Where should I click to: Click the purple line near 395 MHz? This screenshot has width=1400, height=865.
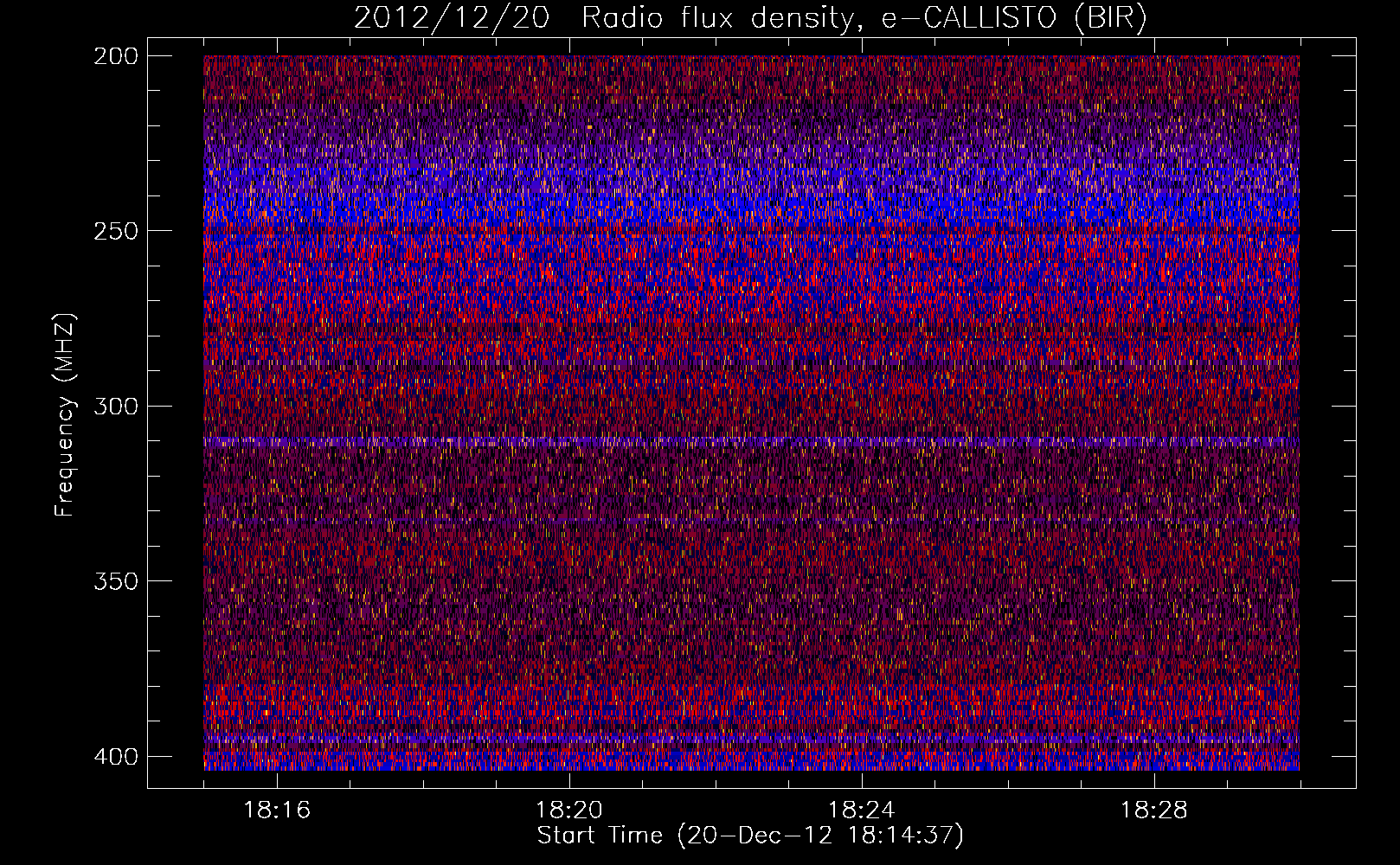tap(751, 740)
